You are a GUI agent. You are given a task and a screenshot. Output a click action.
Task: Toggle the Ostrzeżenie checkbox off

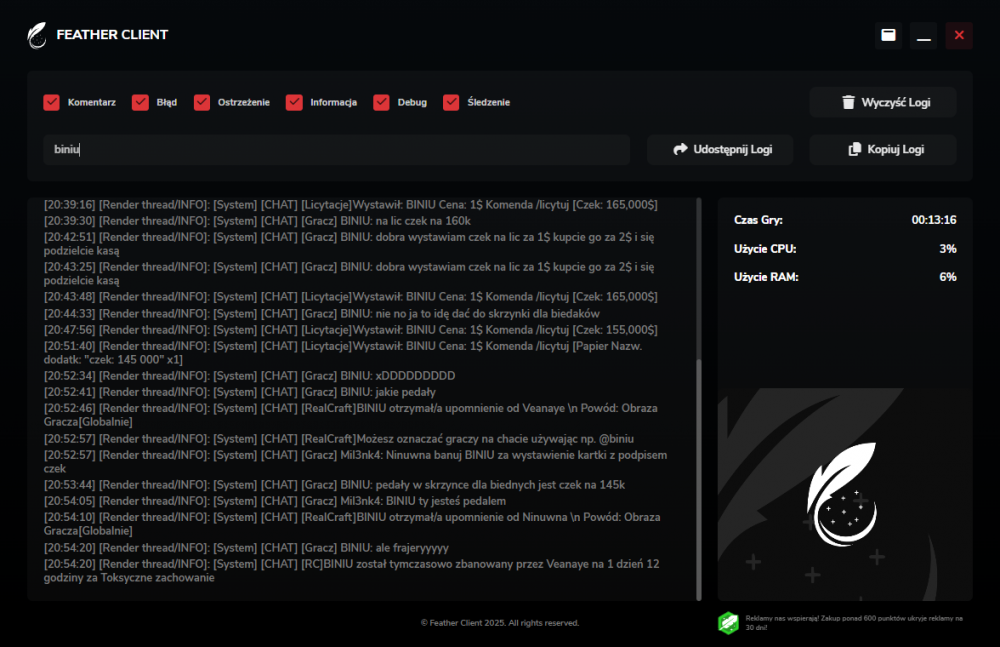[202, 102]
